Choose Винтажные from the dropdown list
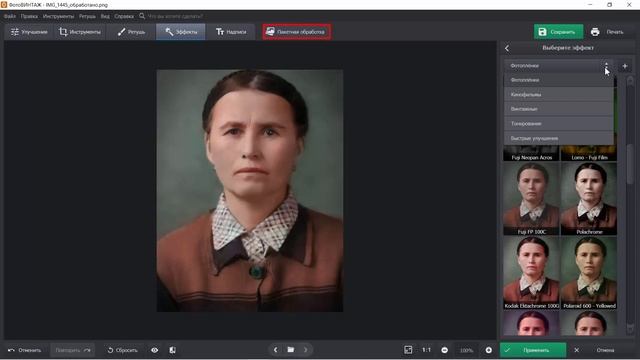This screenshot has width=640, height=360. point(558,109)
